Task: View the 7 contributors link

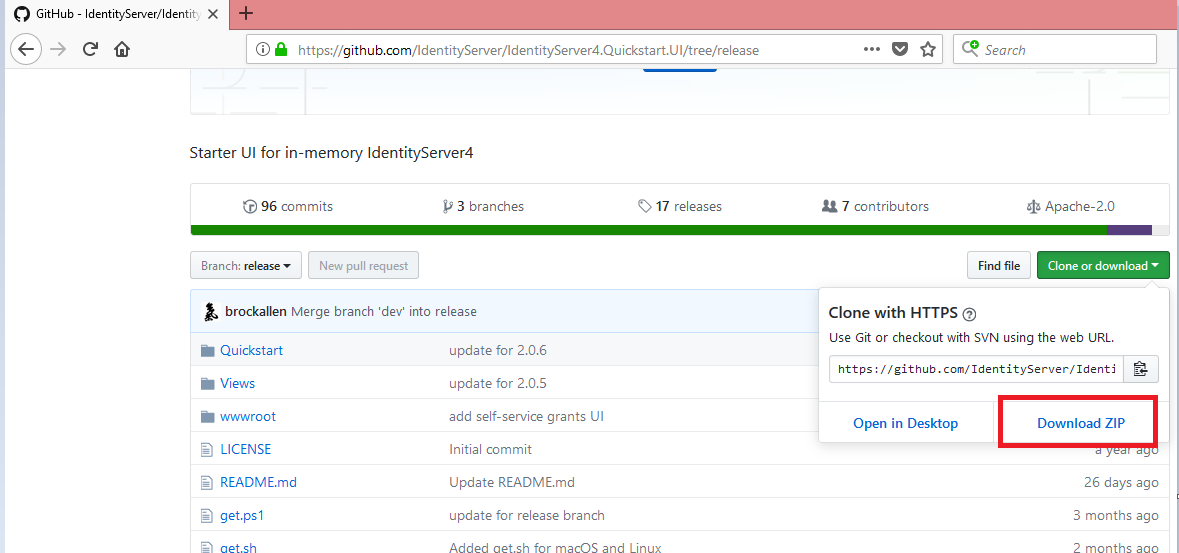Action: [875, 206]
